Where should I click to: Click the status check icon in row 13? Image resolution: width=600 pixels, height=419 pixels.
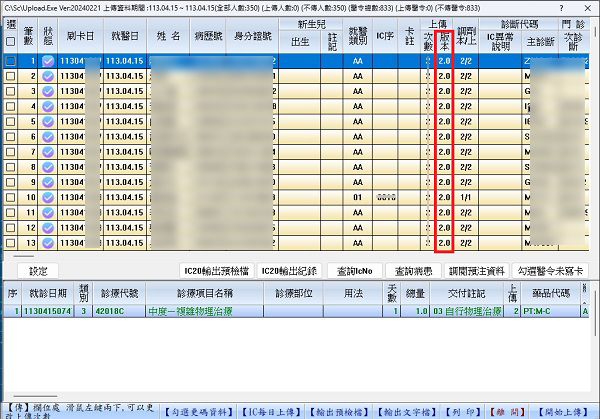48,243
